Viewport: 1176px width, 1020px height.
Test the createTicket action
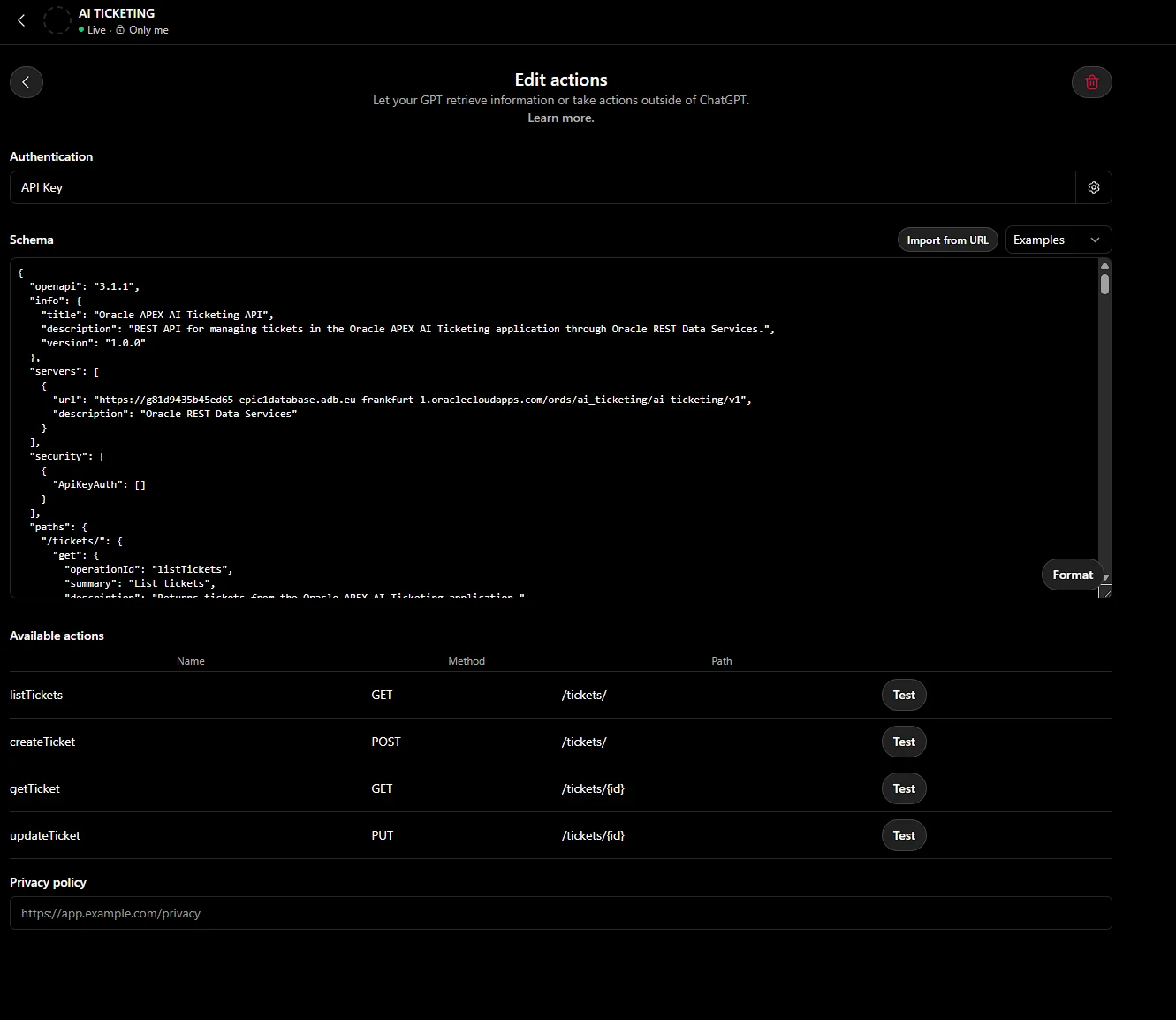[904, 742]
